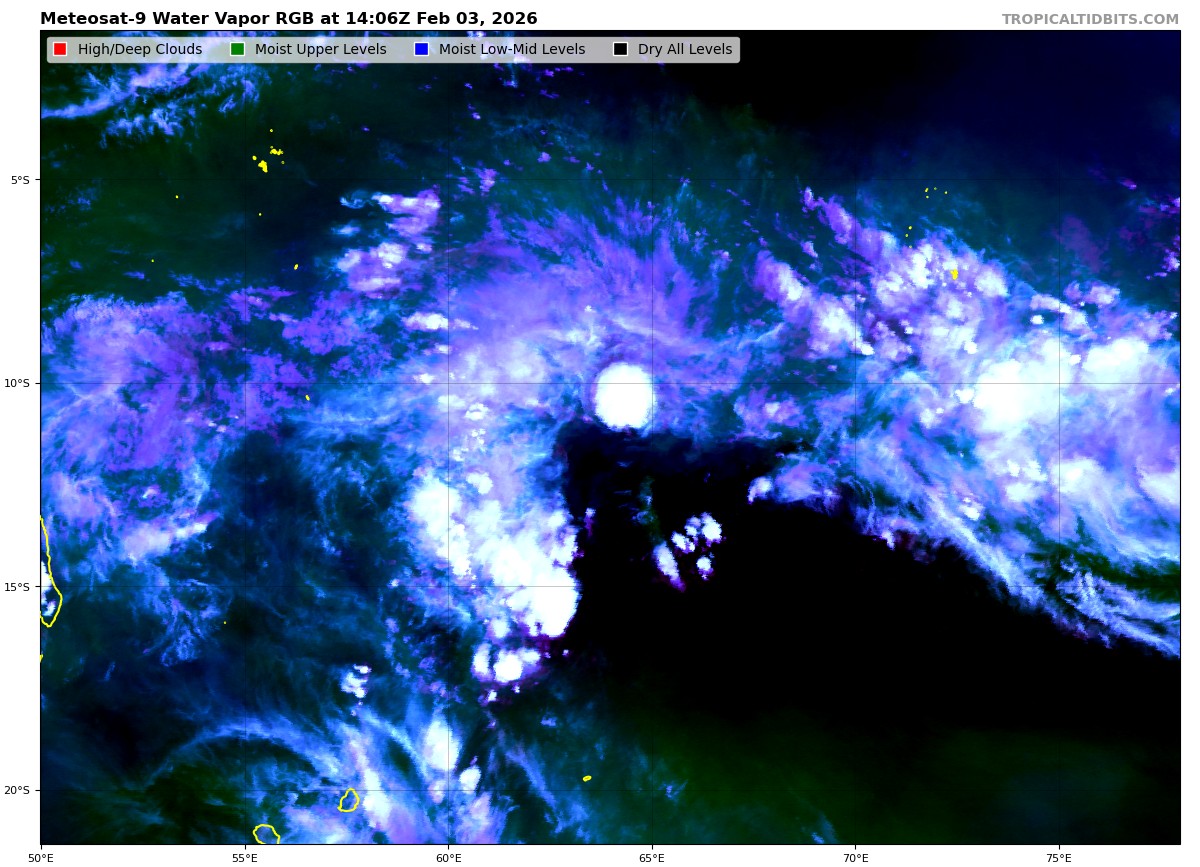Image resolution: width=1200 pixels, height=867 pixels.
Task: Click the black Dry All Levels swatch
Action: point(620,50)
